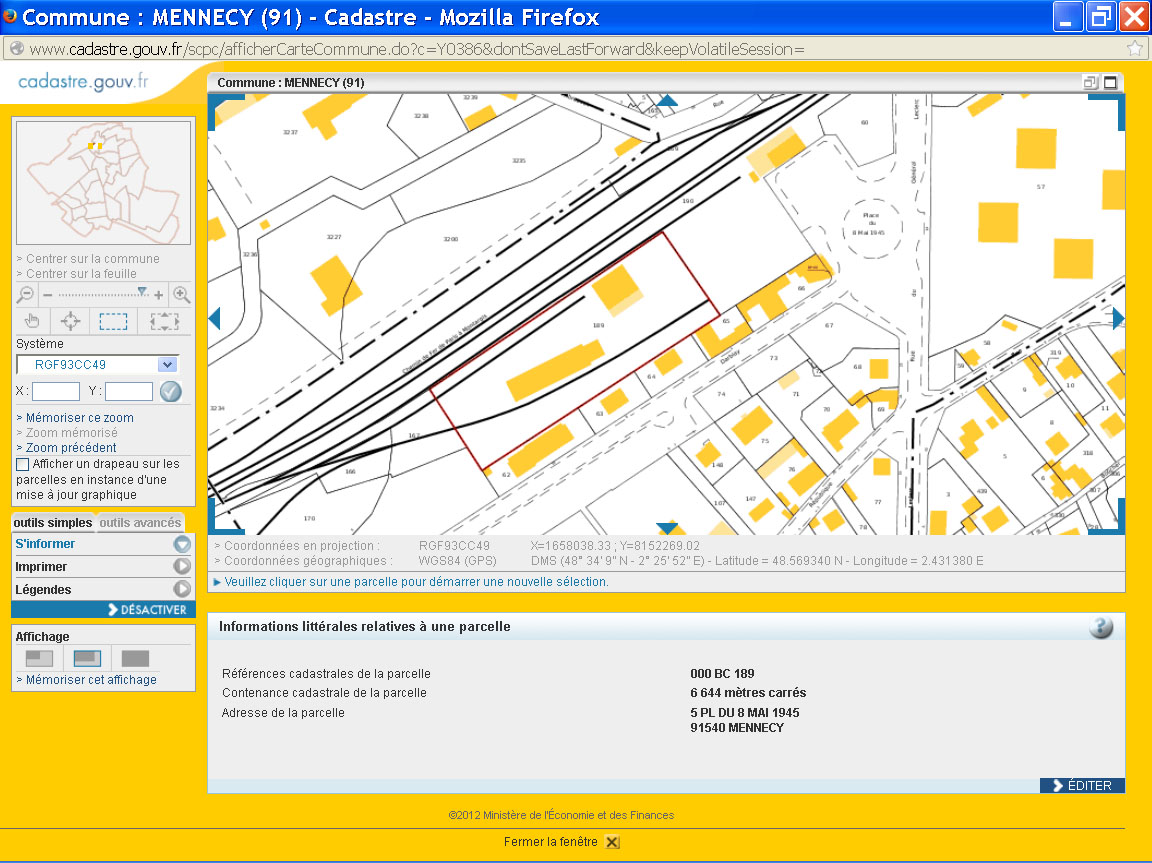Expand the Légendes section
Screen dimensions: 1152x863
pos(182,590)
